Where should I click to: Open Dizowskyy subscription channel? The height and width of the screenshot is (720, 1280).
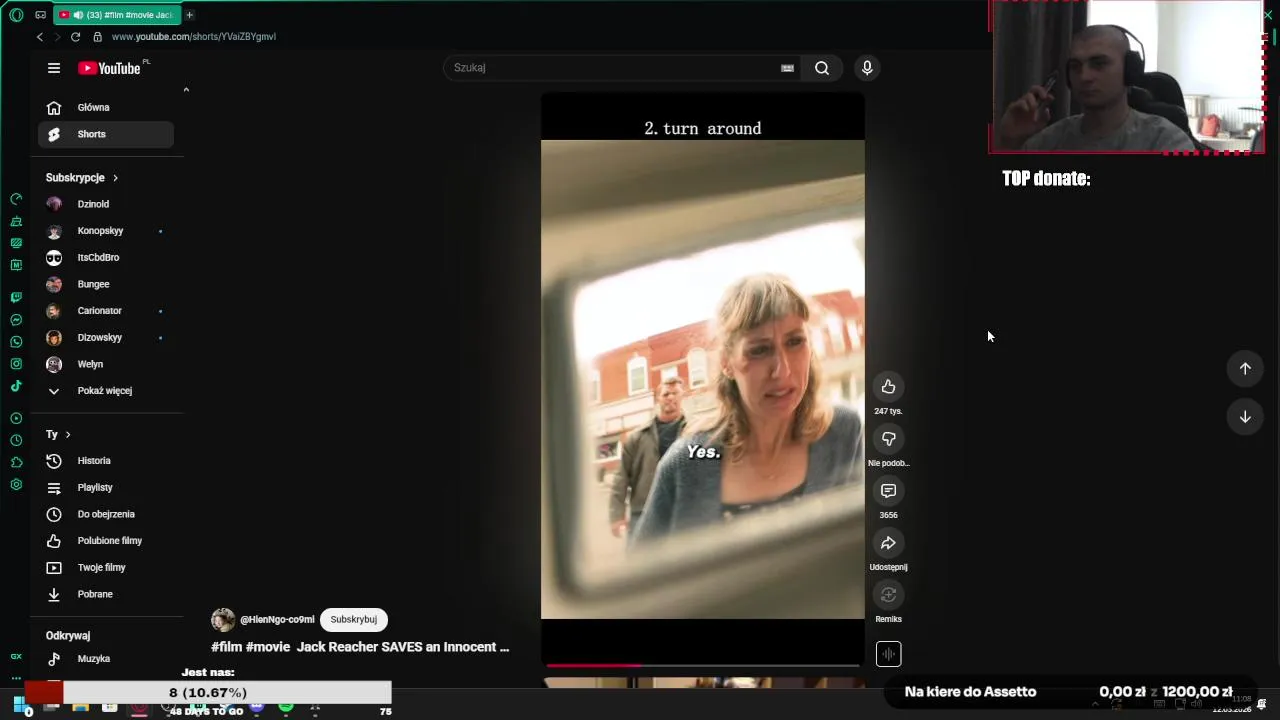pos(106,338)
